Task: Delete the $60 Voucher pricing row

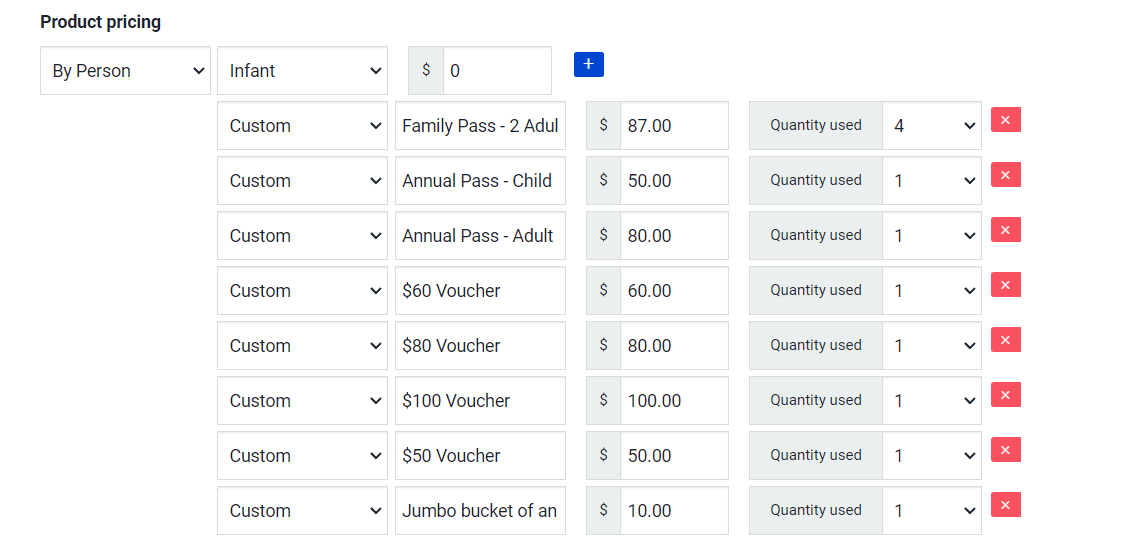Action: point(1005,285)
